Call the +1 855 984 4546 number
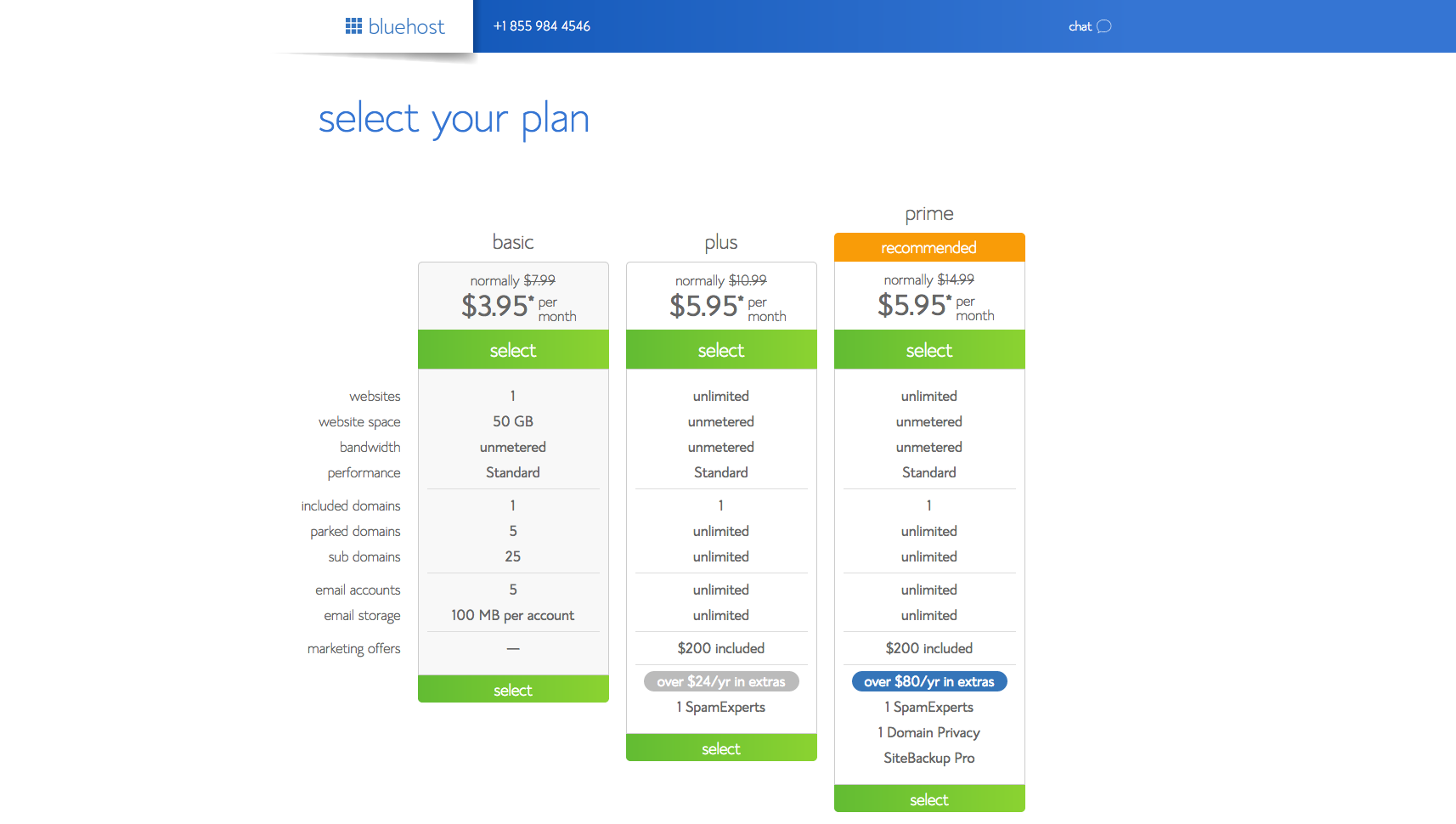1456x824 pixels. (x=542, y=26)
